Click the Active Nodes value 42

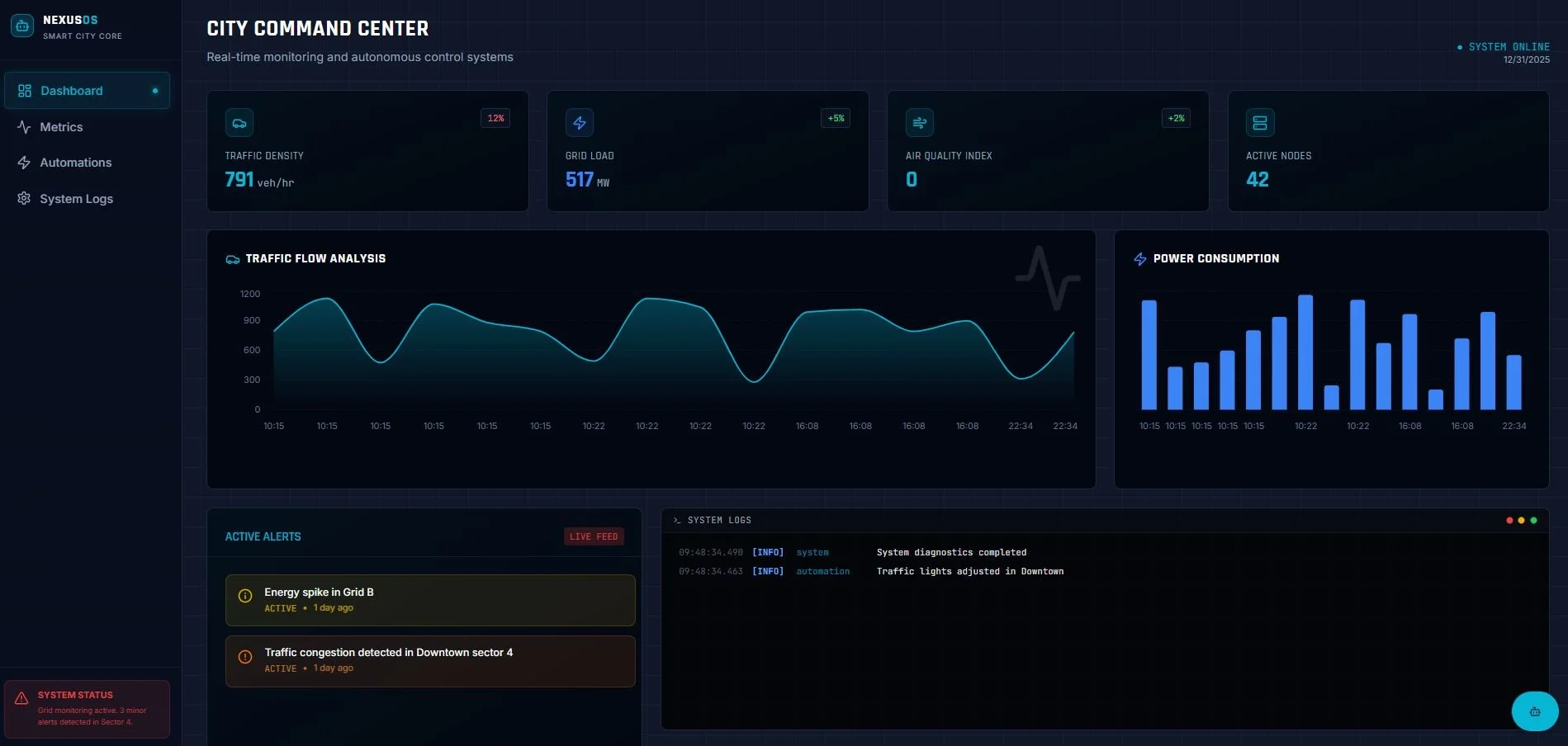(1258, 180)
